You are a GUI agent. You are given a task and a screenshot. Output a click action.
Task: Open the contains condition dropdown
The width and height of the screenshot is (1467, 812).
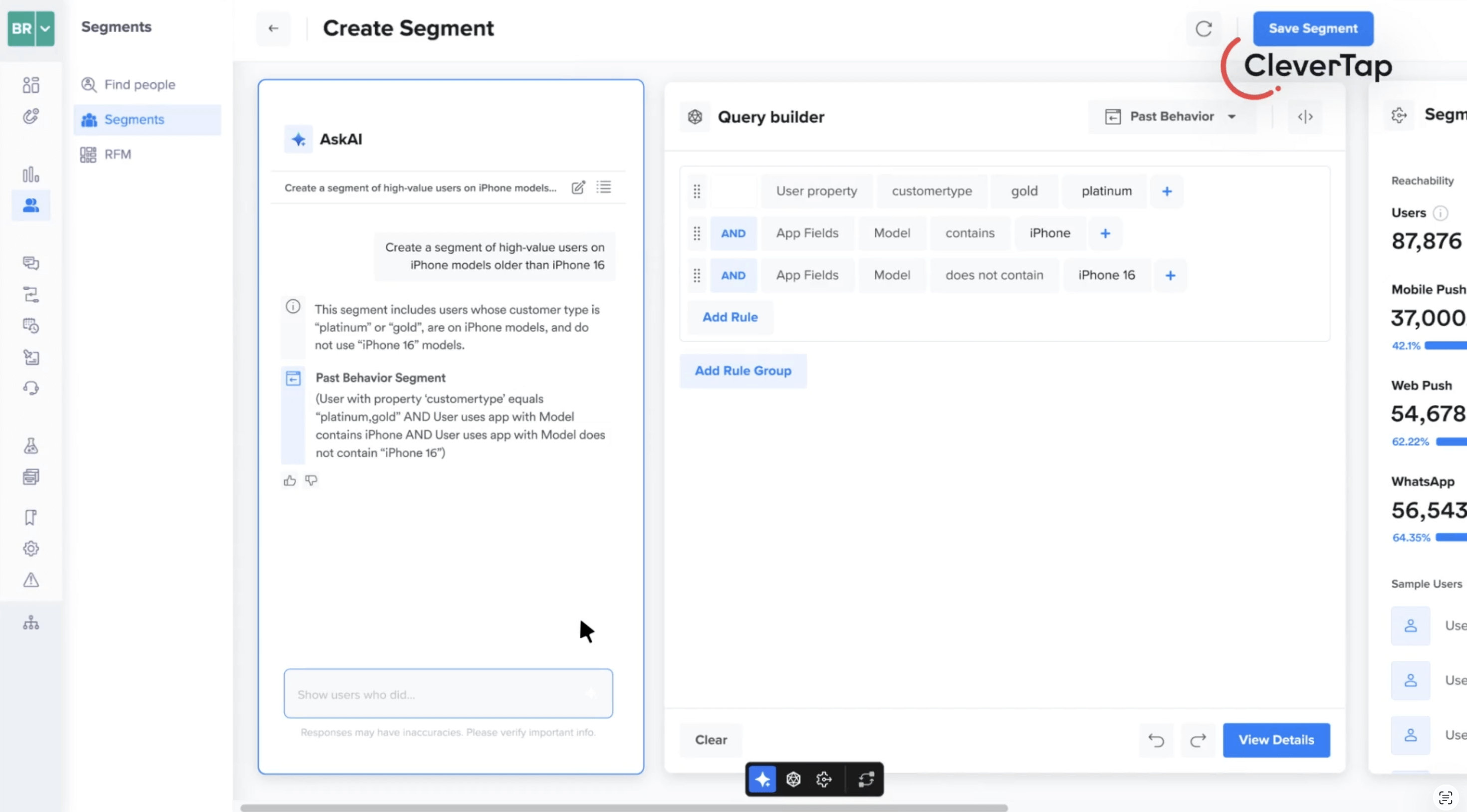[969, 233]
